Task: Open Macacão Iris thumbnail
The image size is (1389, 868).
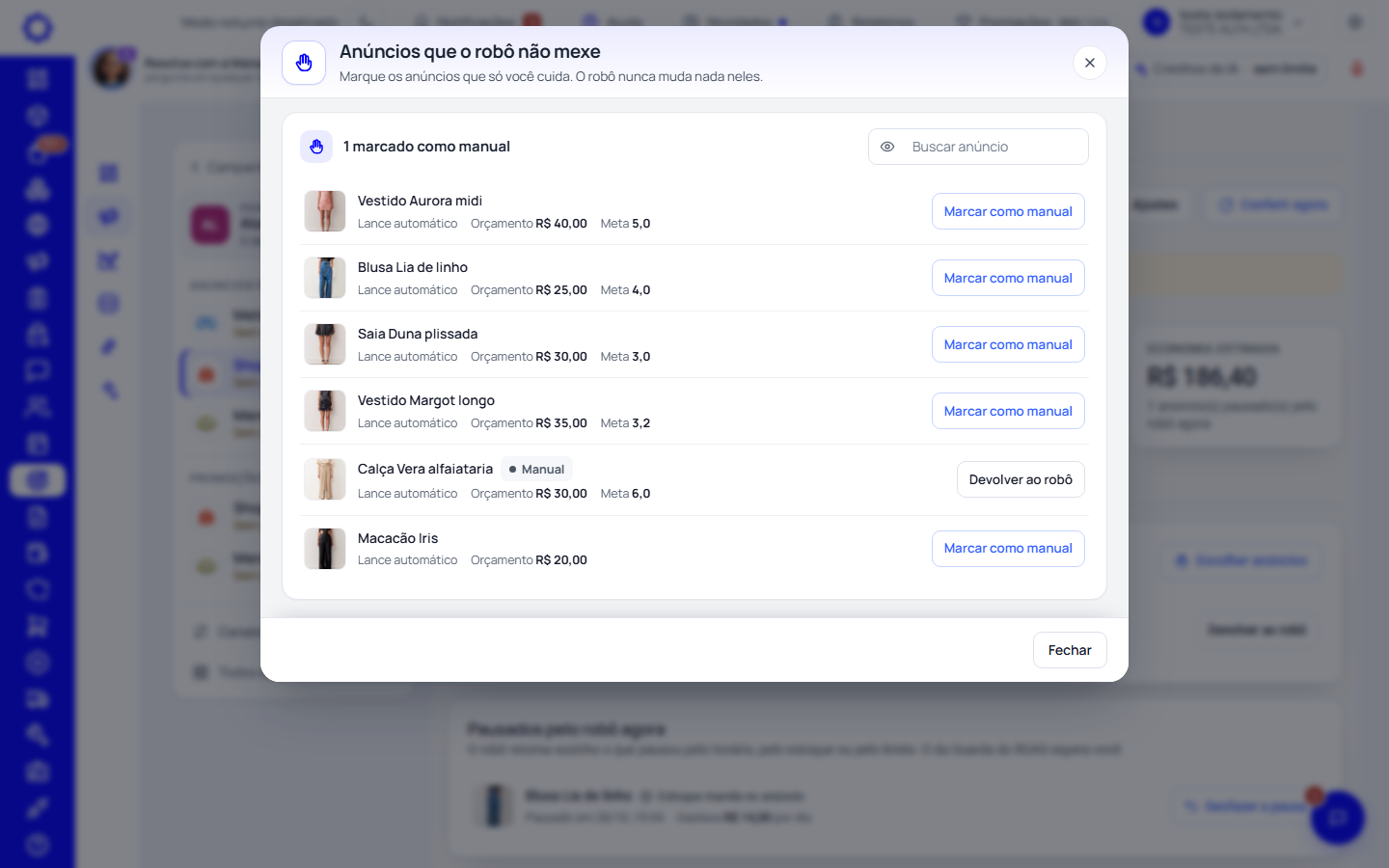Action: 325,548
